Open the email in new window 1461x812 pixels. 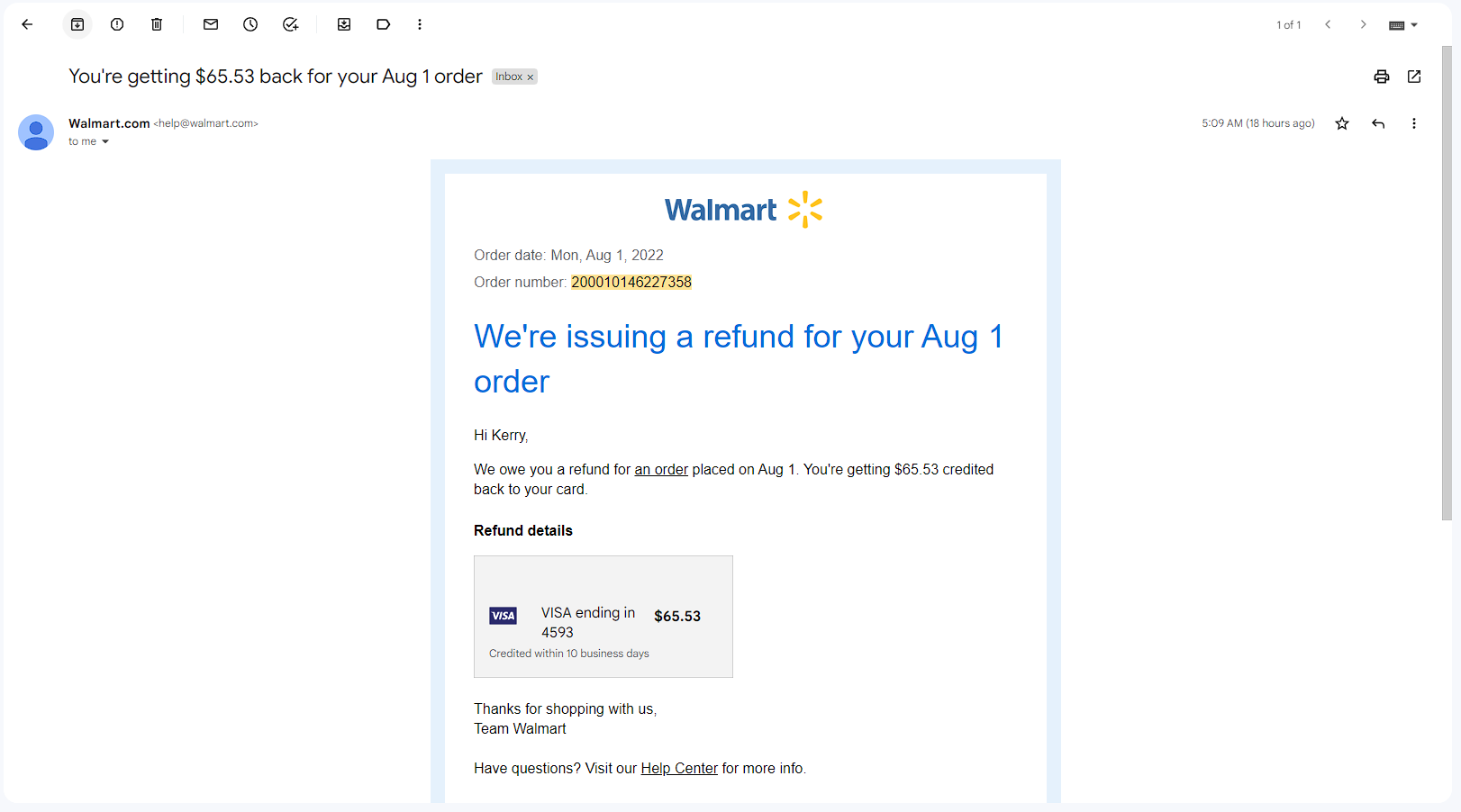tap(1414, 77)
